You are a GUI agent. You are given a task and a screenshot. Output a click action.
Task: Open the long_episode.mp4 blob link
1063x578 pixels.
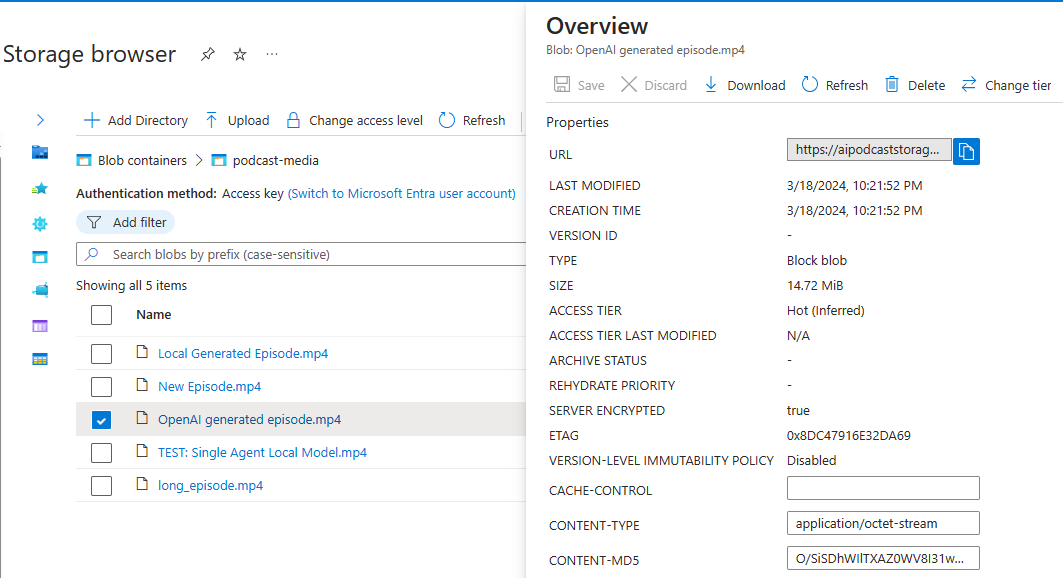click(x=210, y=485)
